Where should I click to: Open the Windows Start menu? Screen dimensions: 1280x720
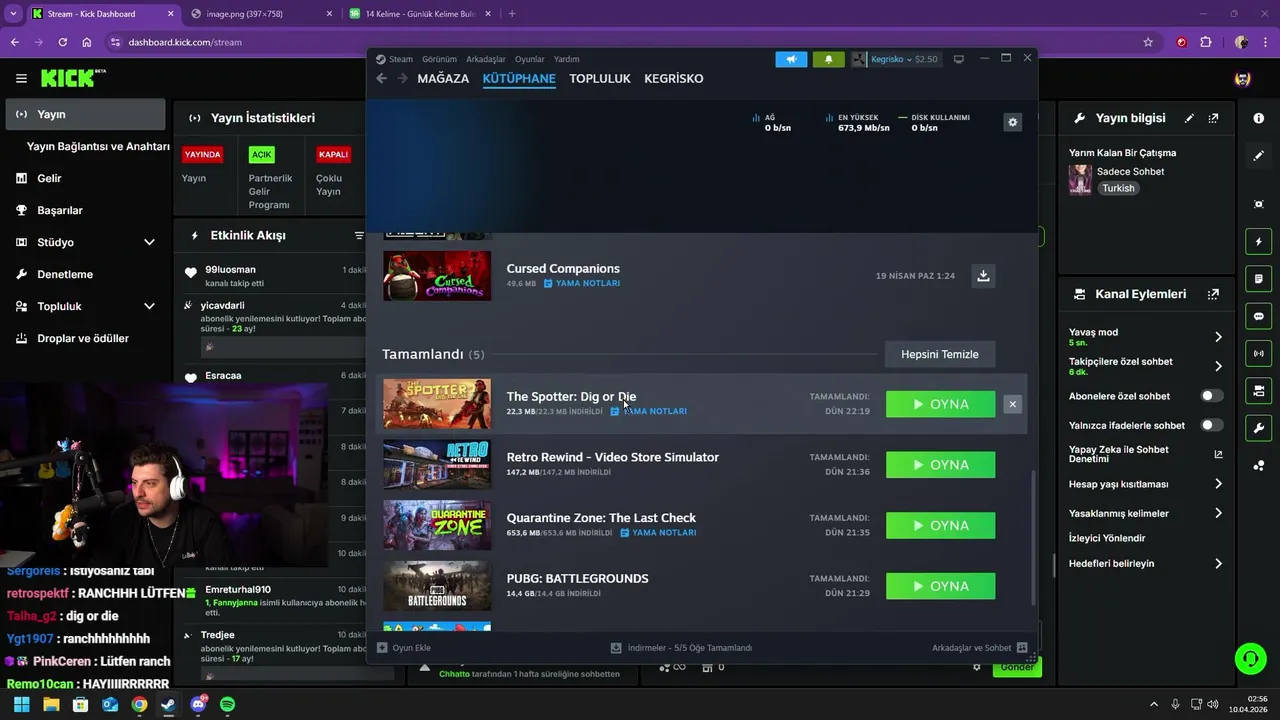click(x=21, y=704)
